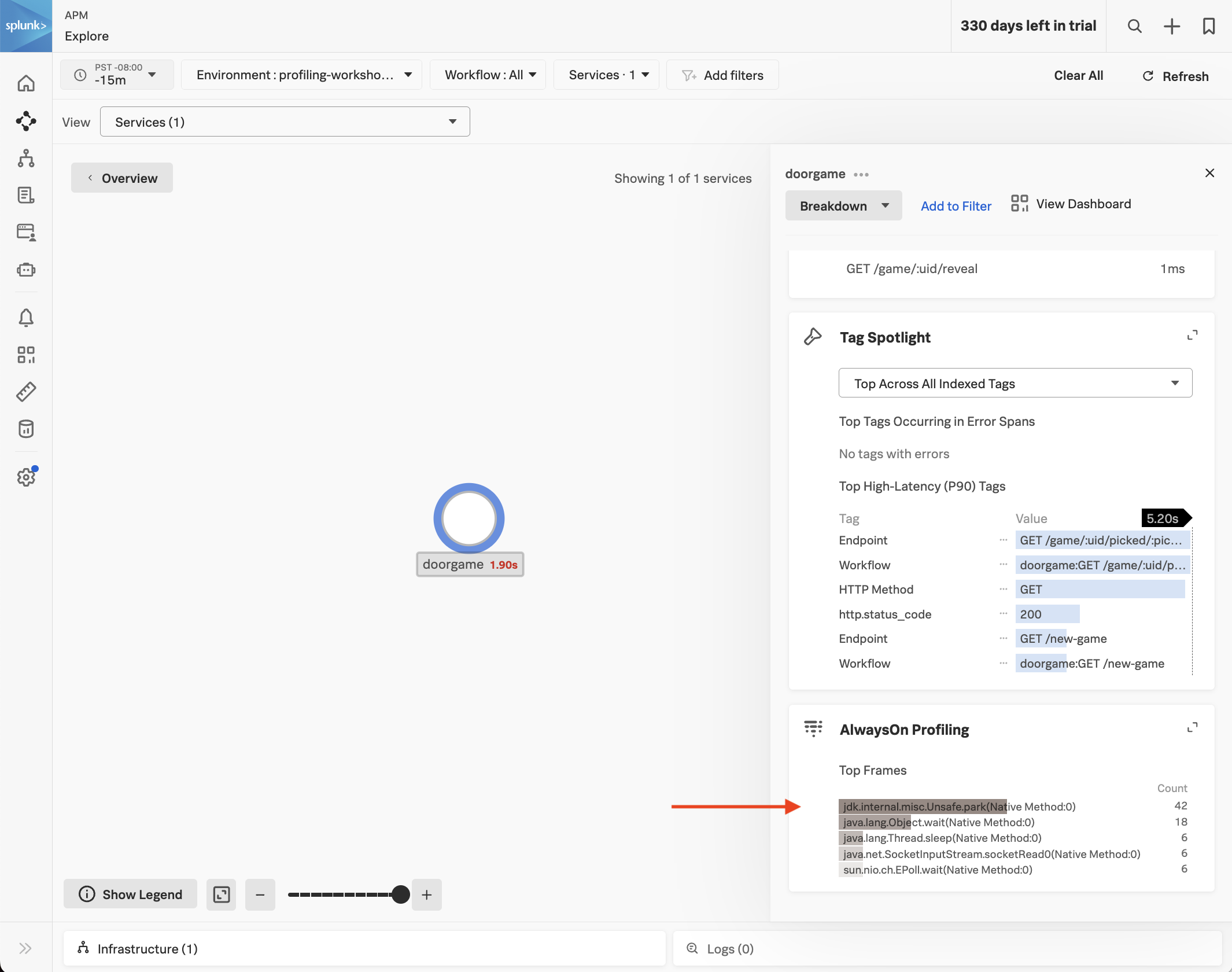Click Add to Filter link
The width and height of the screenshot is (1232, 972).
point(956,206)
